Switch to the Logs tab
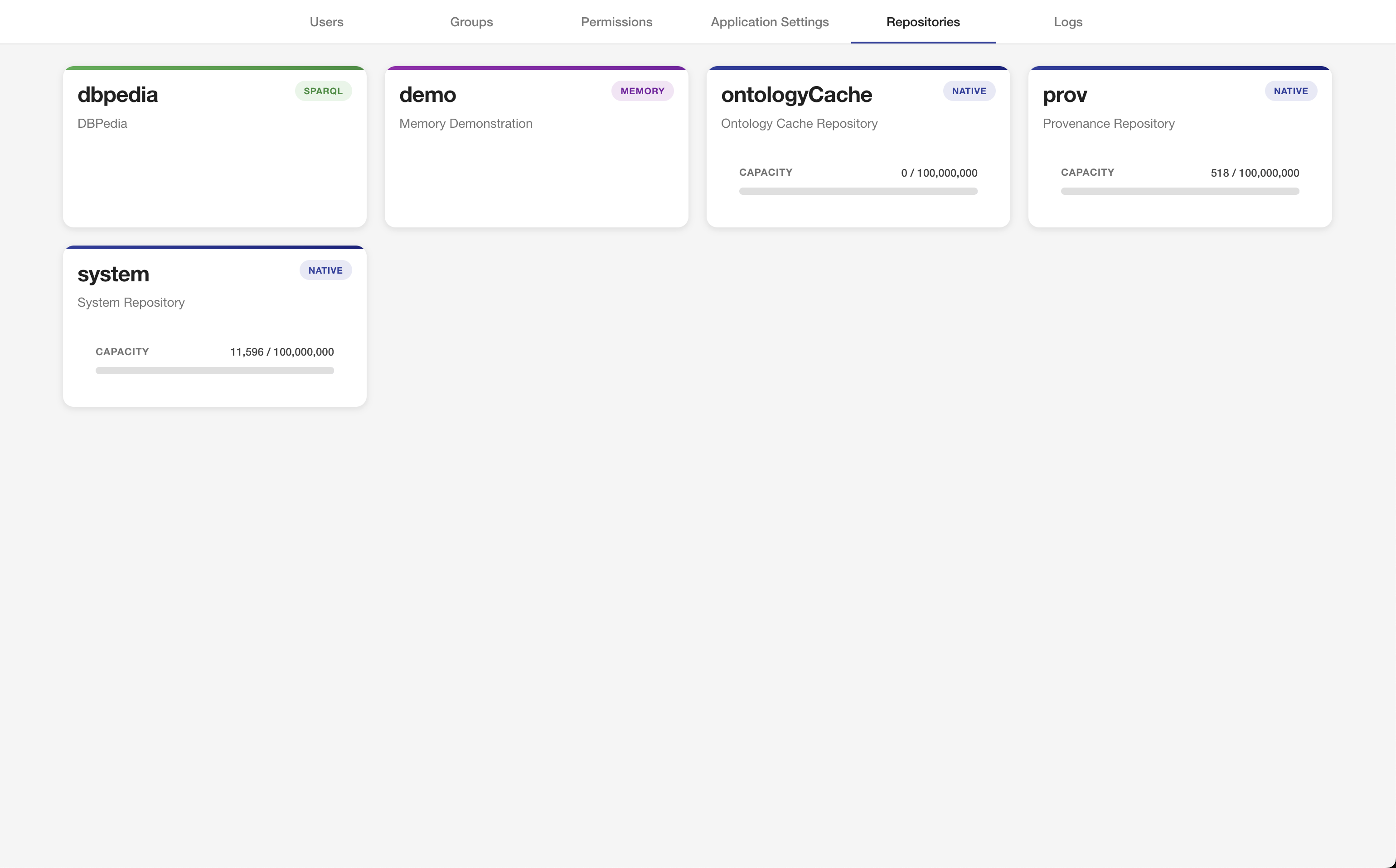The height and width of the screenshot is (868, 1396). [1067, 22]
